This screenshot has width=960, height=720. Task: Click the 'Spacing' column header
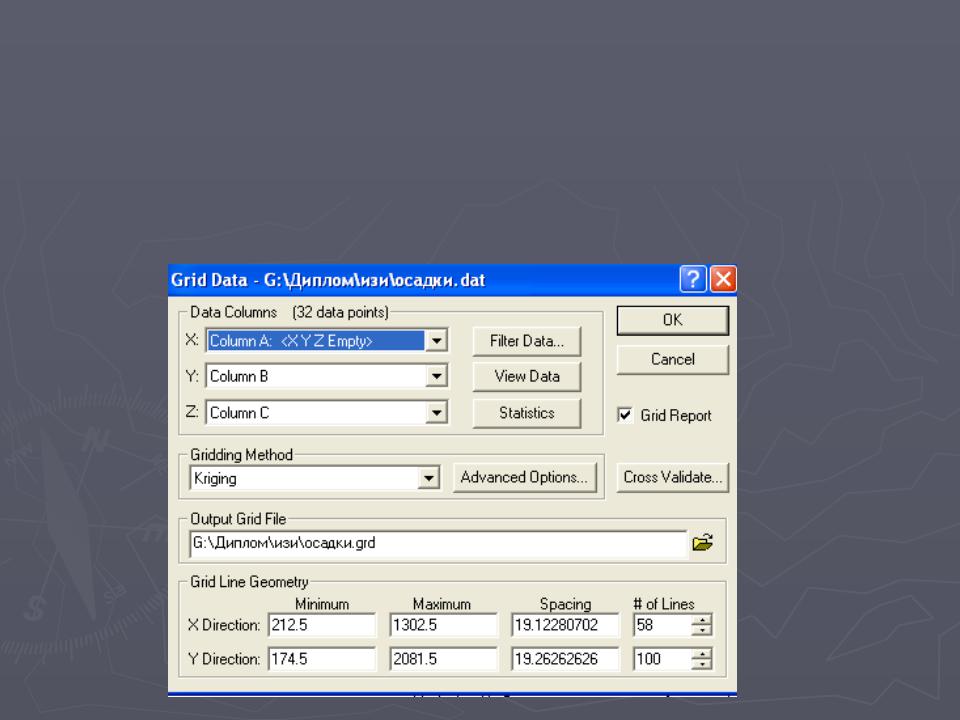565,604
